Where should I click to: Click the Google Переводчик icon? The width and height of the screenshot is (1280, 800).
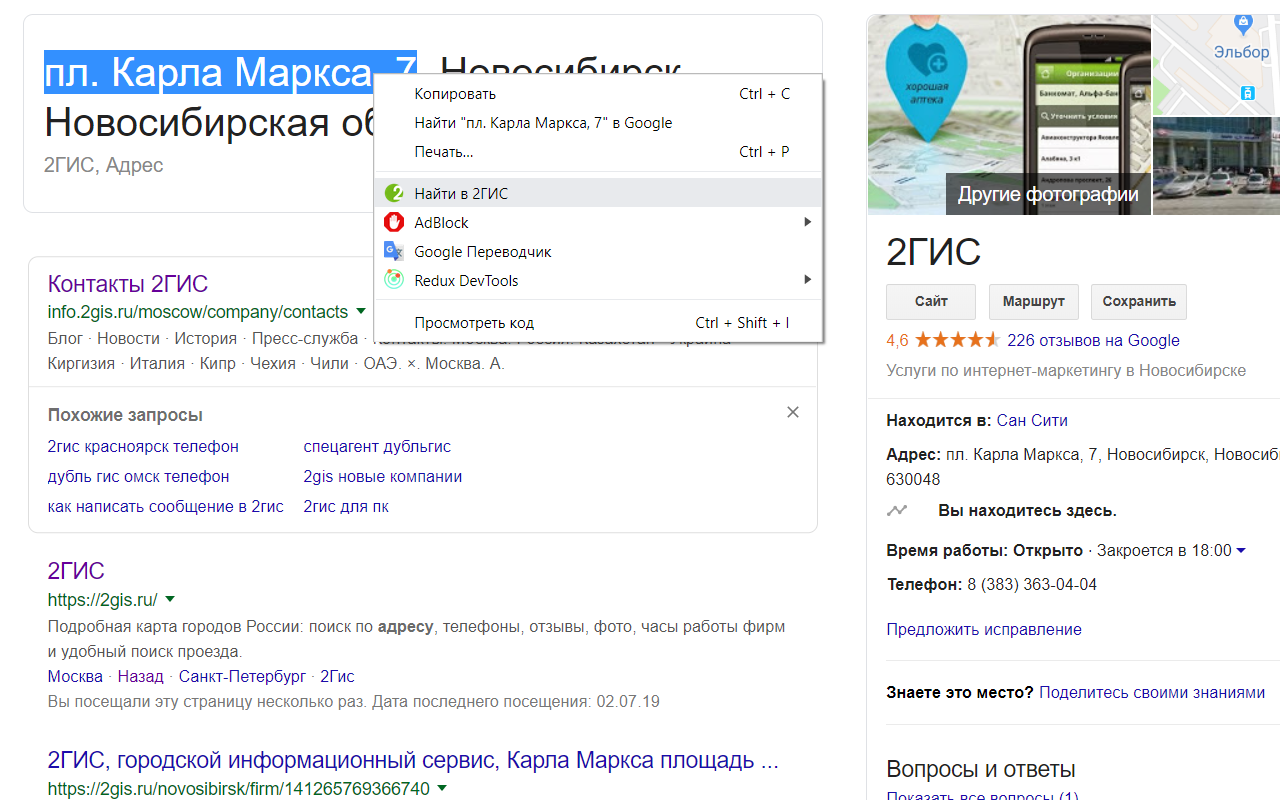394,251
